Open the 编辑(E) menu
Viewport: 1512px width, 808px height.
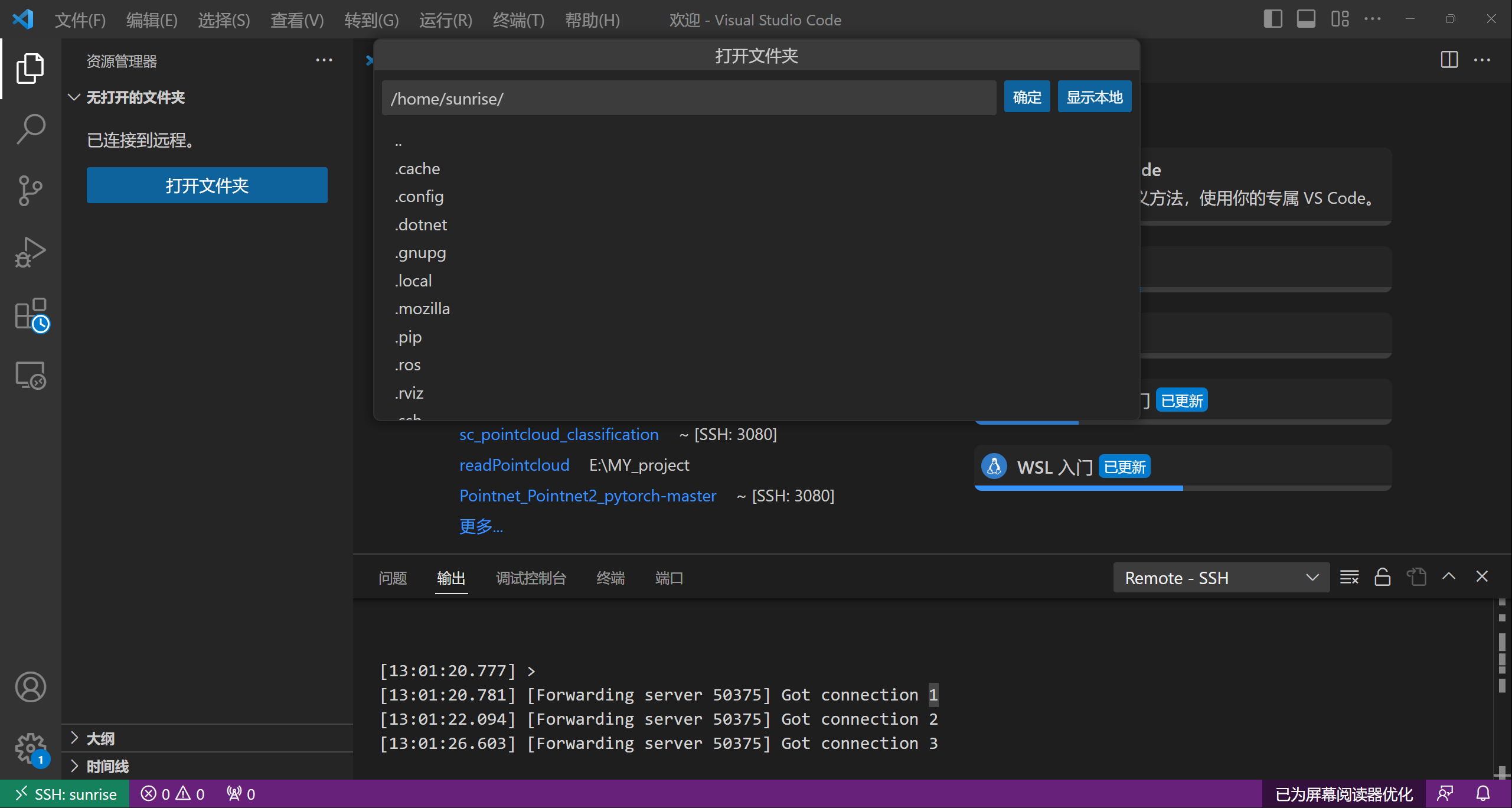(x=152, y=20)
